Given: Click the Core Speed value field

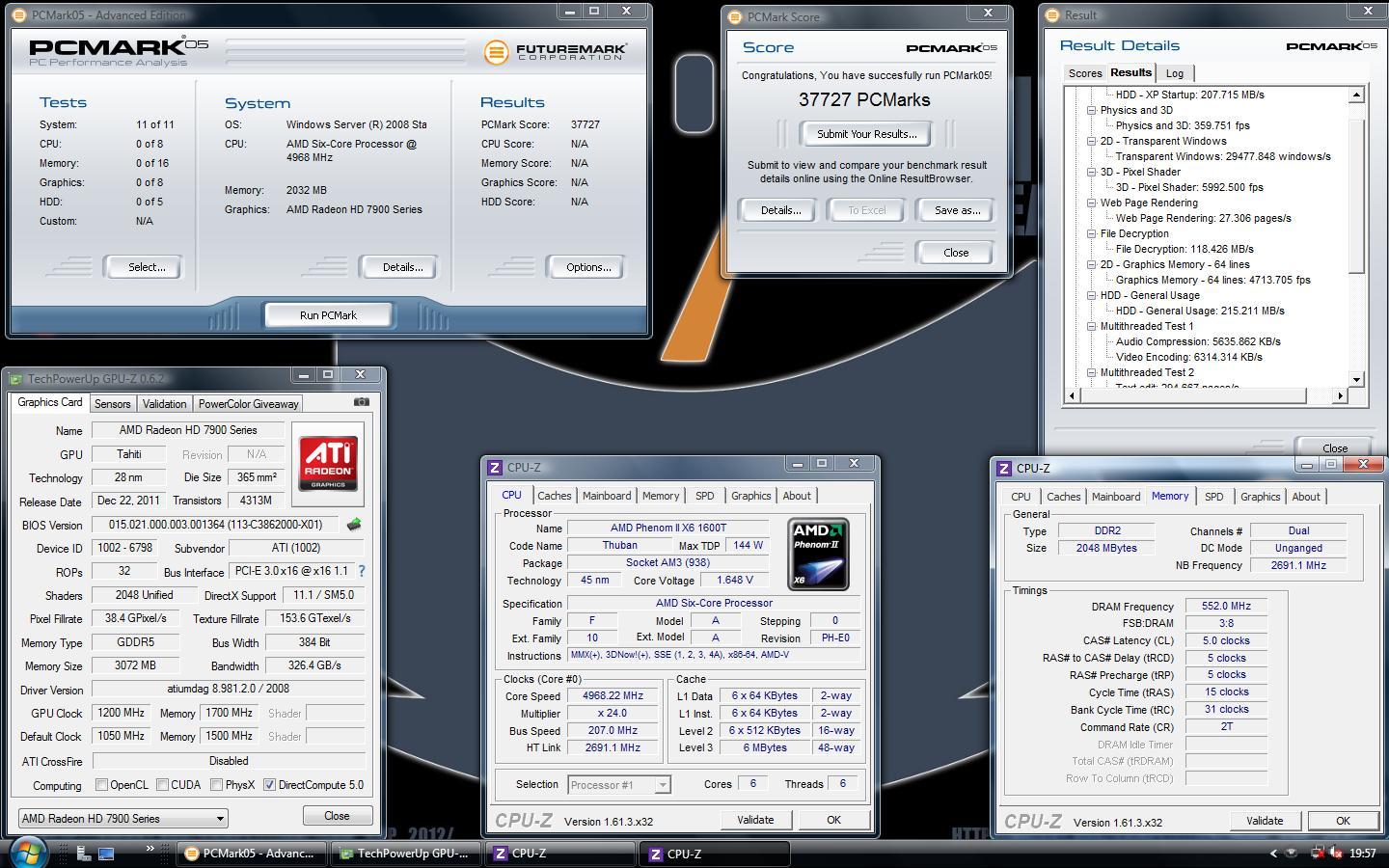Looking at the screenshot, I should pyautogui.click(x=613, y=695).
